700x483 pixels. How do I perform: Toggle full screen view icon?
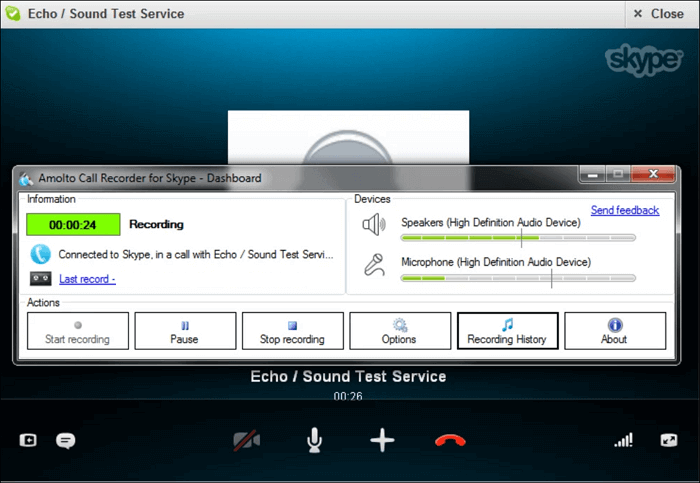coord(669,440)
